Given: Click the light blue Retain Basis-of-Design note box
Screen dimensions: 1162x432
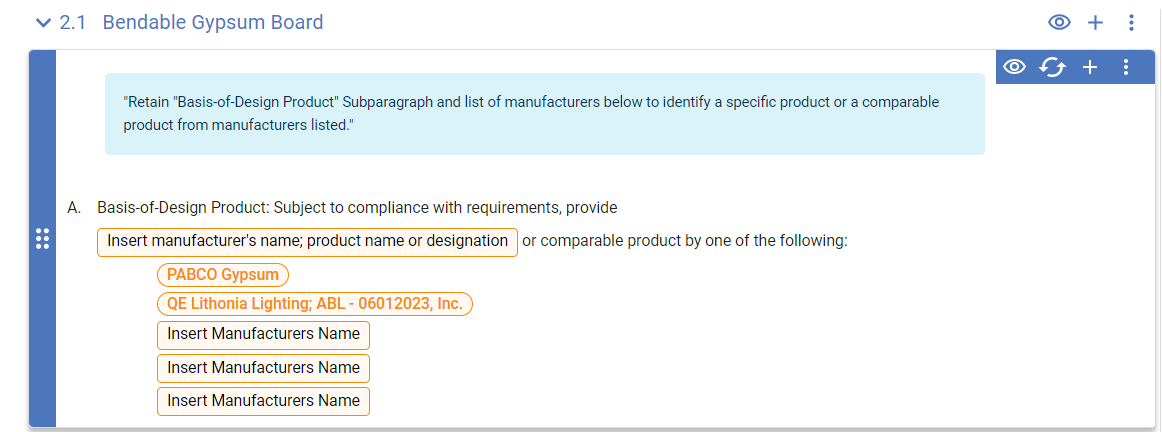Looking at the screenshot, I should [x=544, y=114].
